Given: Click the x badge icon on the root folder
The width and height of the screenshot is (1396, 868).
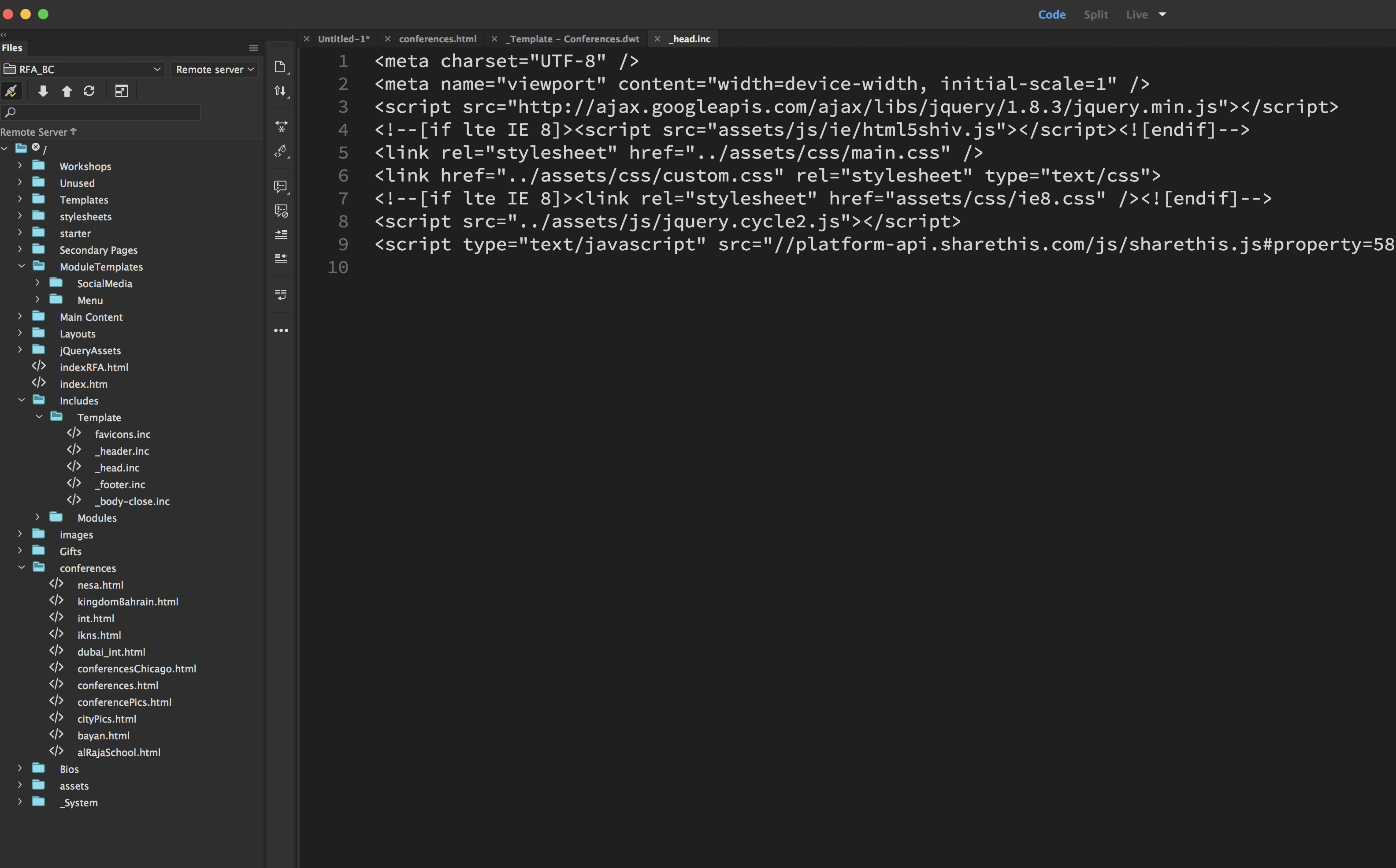Looking at the screenshot, I should pos(36,147).
